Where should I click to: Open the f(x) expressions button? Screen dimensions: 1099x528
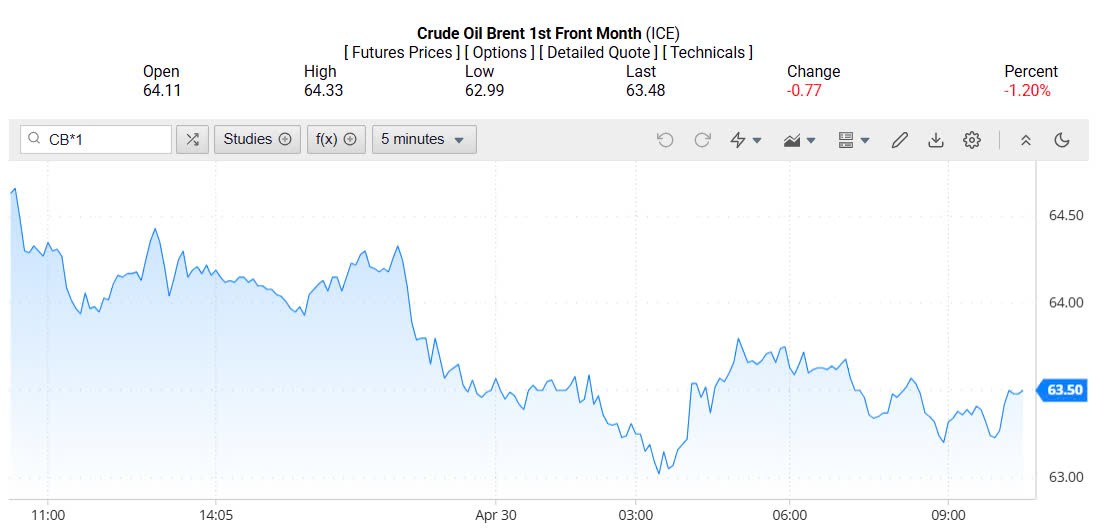click(x=336, y=140)
